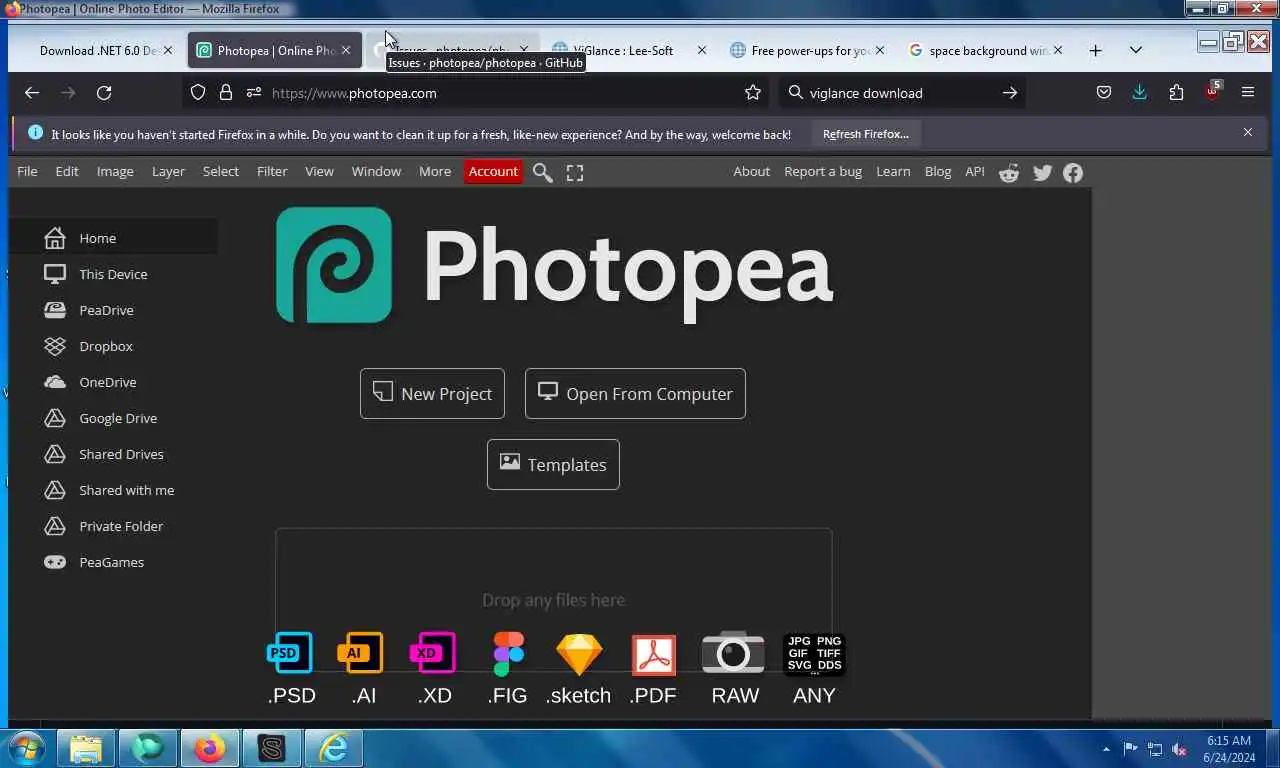Click the New Project button
The height and width of the screenshot is (768, 1280).
pos(432,393)
